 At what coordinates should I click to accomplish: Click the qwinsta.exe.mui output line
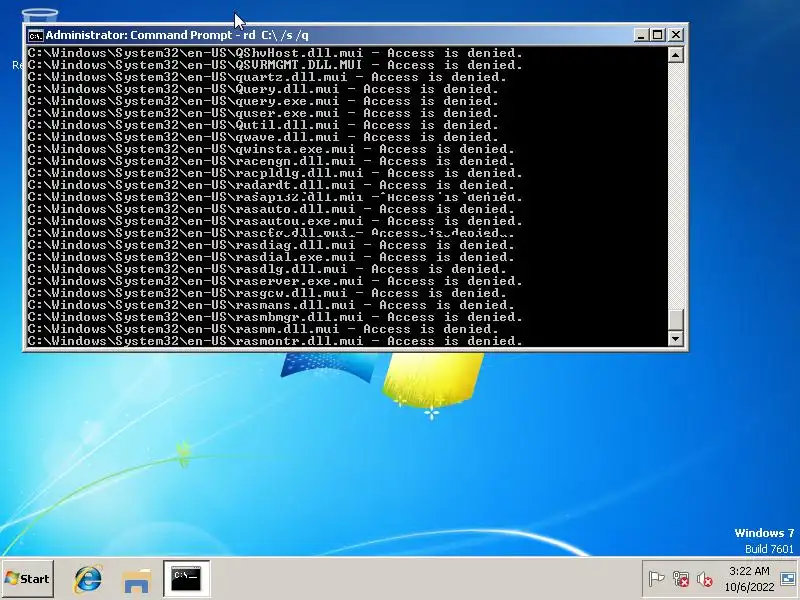click(271, 149)
